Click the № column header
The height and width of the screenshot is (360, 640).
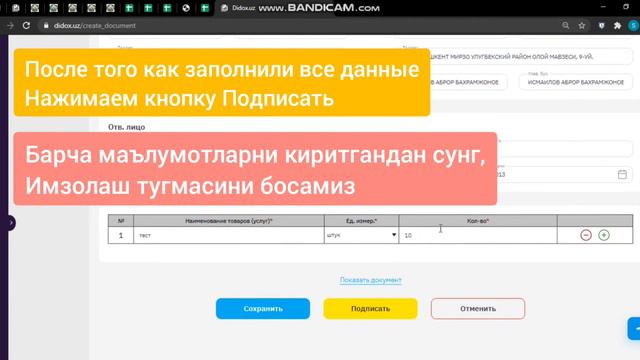click(121, 221)
